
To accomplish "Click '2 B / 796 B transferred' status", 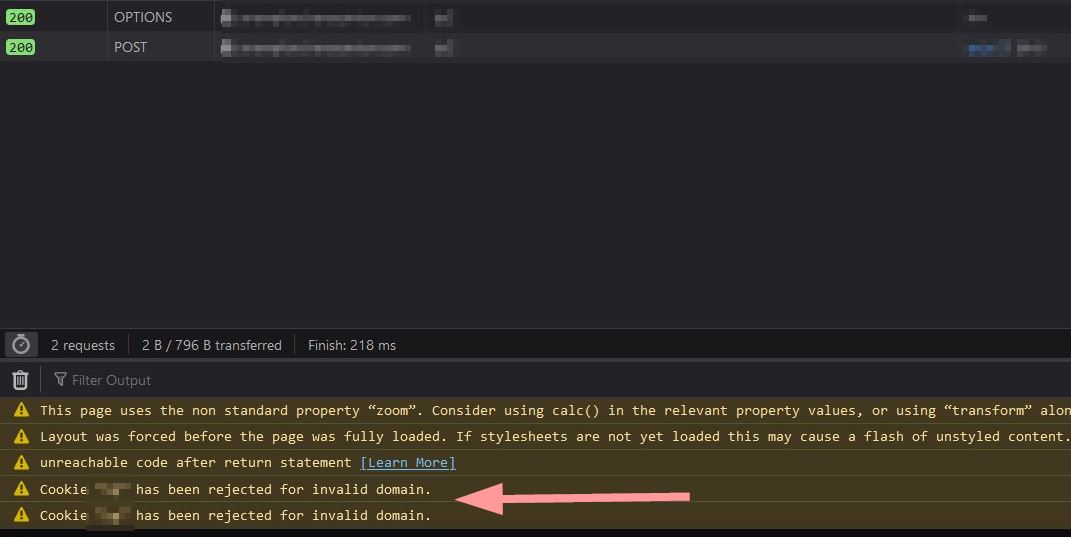I will tap(212, 345).
